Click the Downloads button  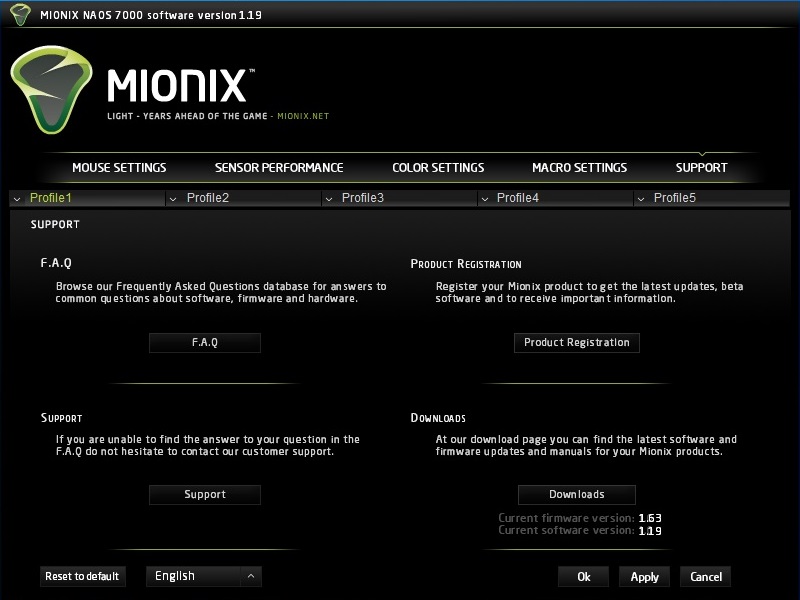(x=576, y=495)
